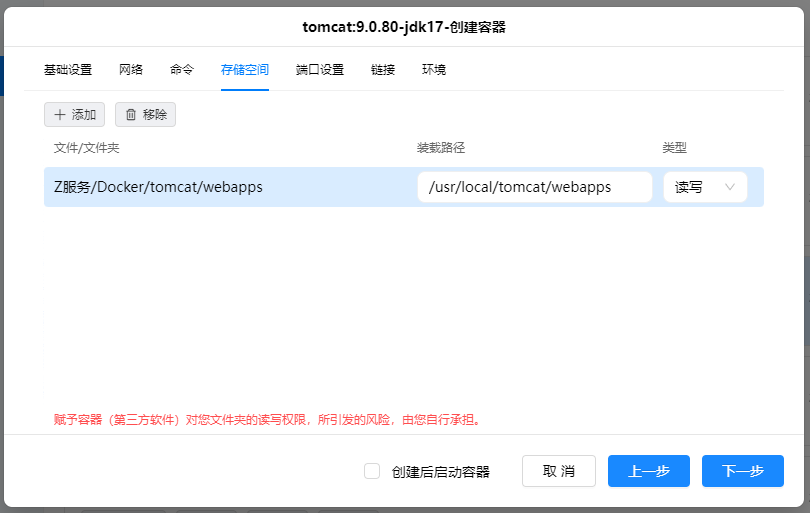Screen dimensions: 810x513
Task: Switch to the 网络 tab
Action: pos(131,70)
